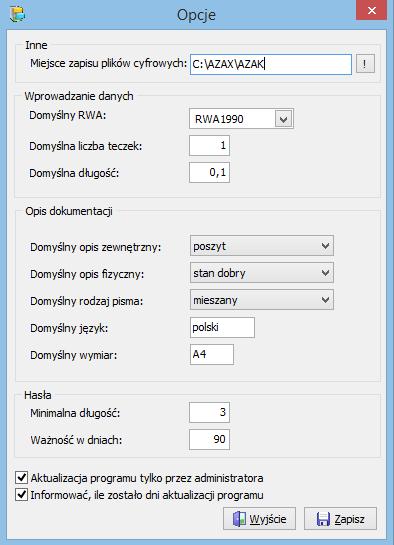Click the application icon in the title bar
The height and width of the screenshot is (545, 394).
coord(18,14)
